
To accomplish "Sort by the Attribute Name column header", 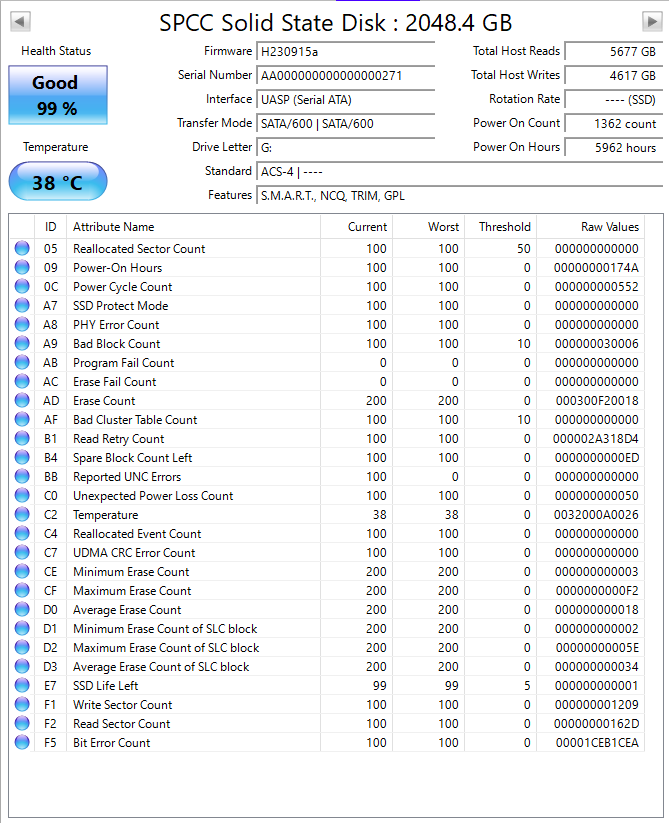I will click(x=113, y=227).
